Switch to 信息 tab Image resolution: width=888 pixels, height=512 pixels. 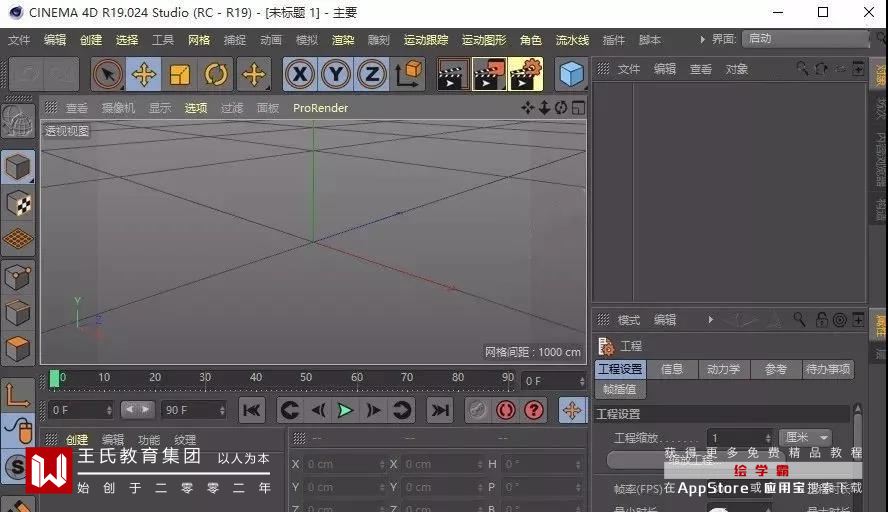point(672,369)
